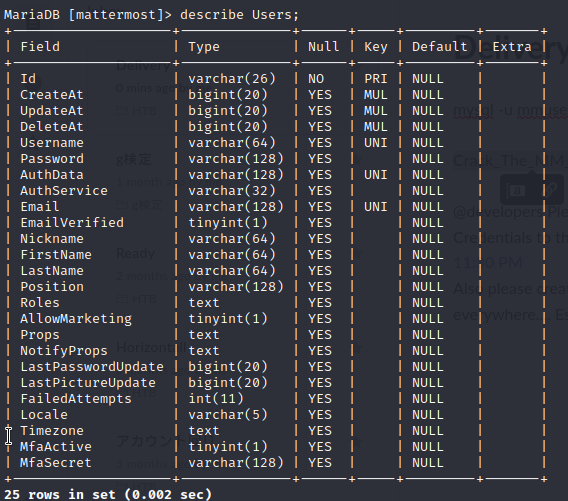Select the 'MfaActive' field name

click(x=56, y=446)
